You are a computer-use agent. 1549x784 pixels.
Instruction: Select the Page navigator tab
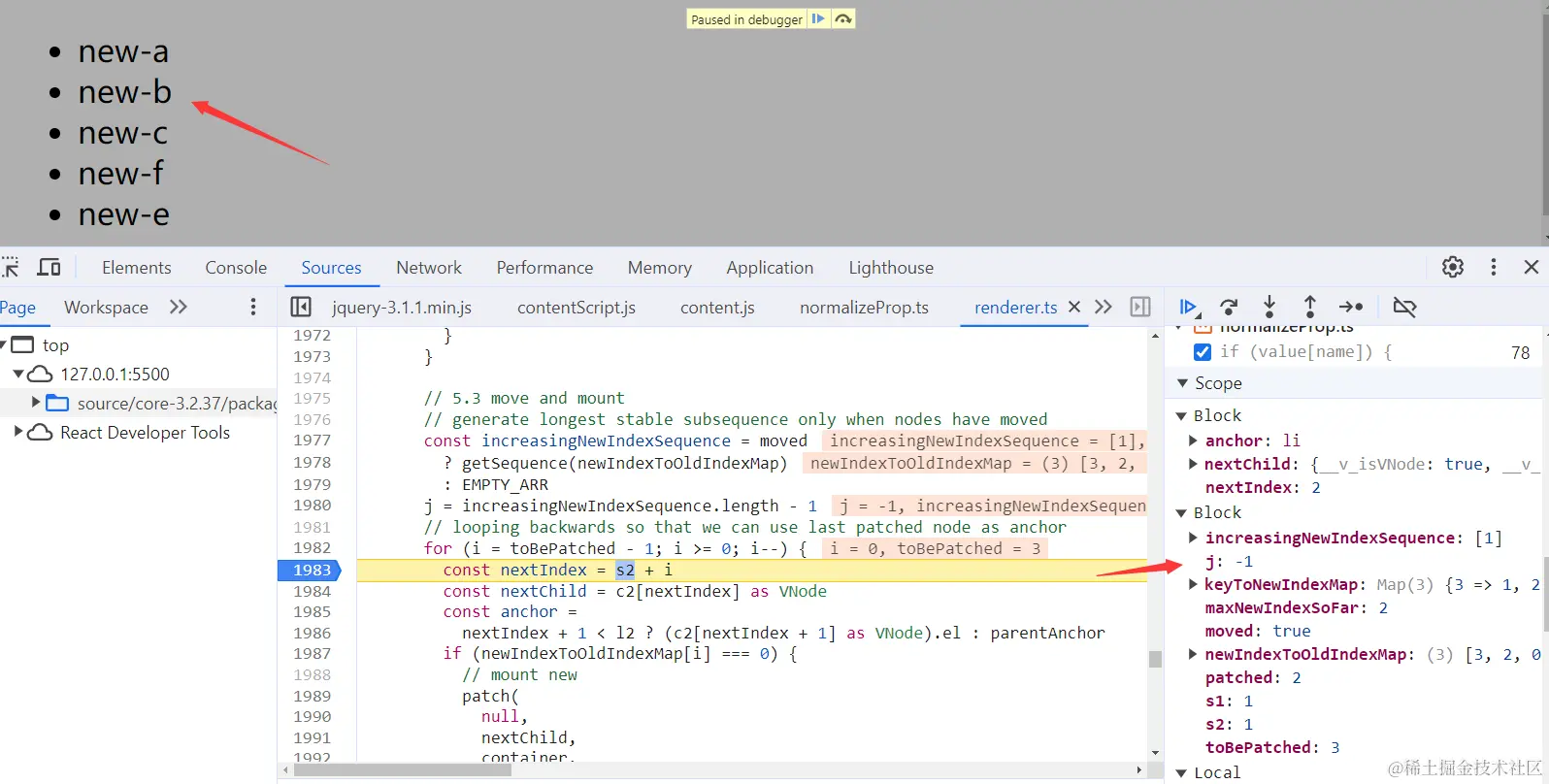coord(17,307)
